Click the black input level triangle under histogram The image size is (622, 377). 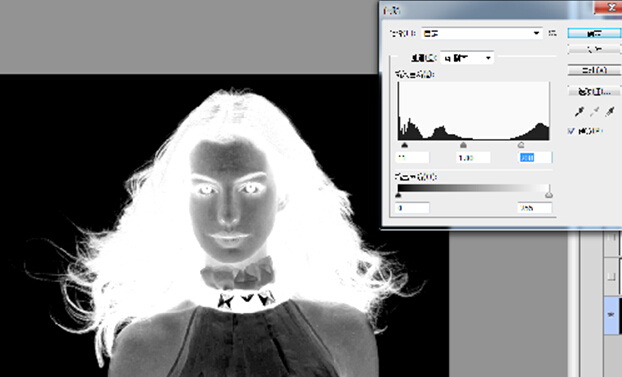click(x=405, y=145)
